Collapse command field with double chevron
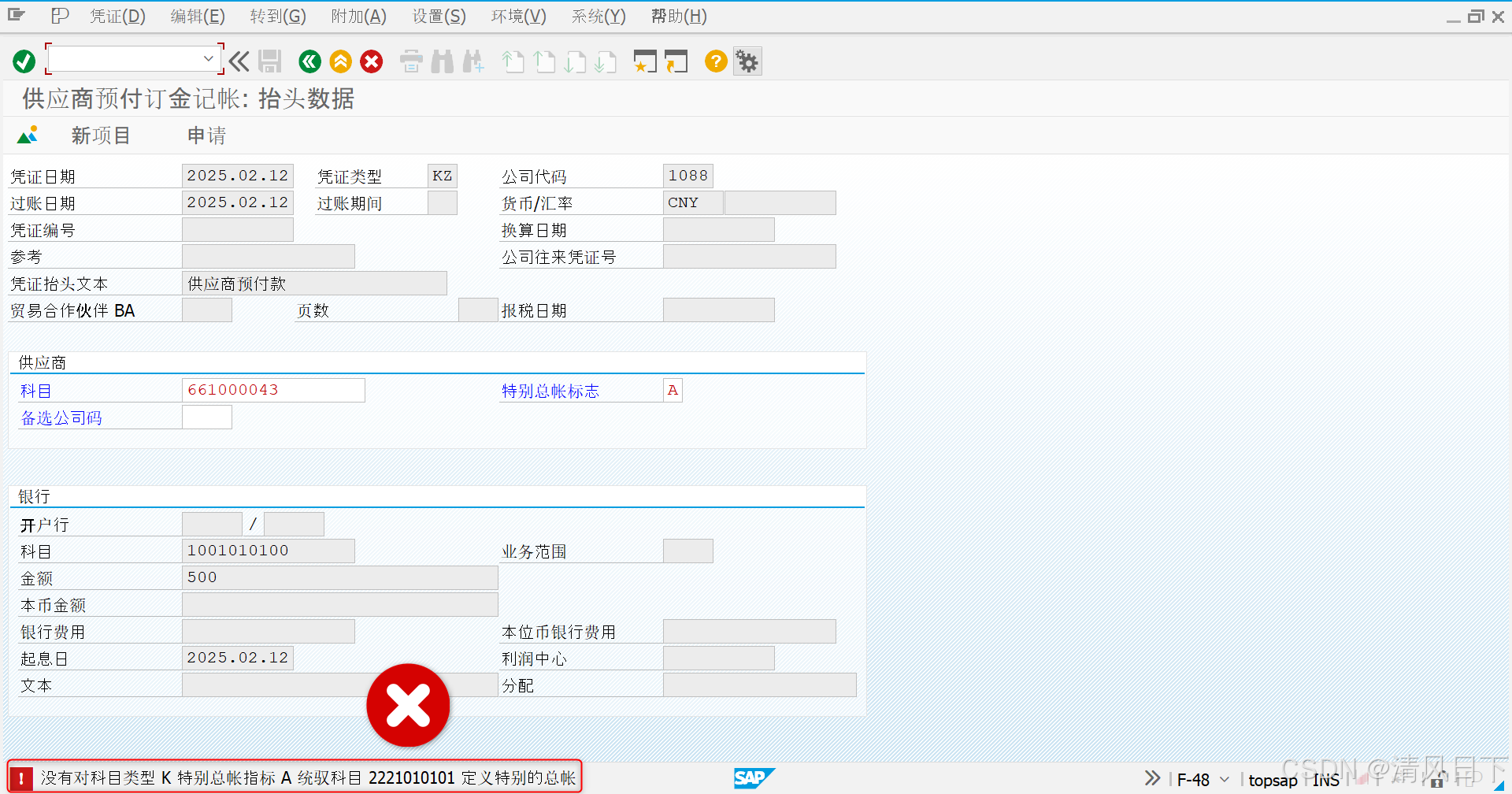The width and height of the screenshot is (1512, 794). tap(239, 61)
